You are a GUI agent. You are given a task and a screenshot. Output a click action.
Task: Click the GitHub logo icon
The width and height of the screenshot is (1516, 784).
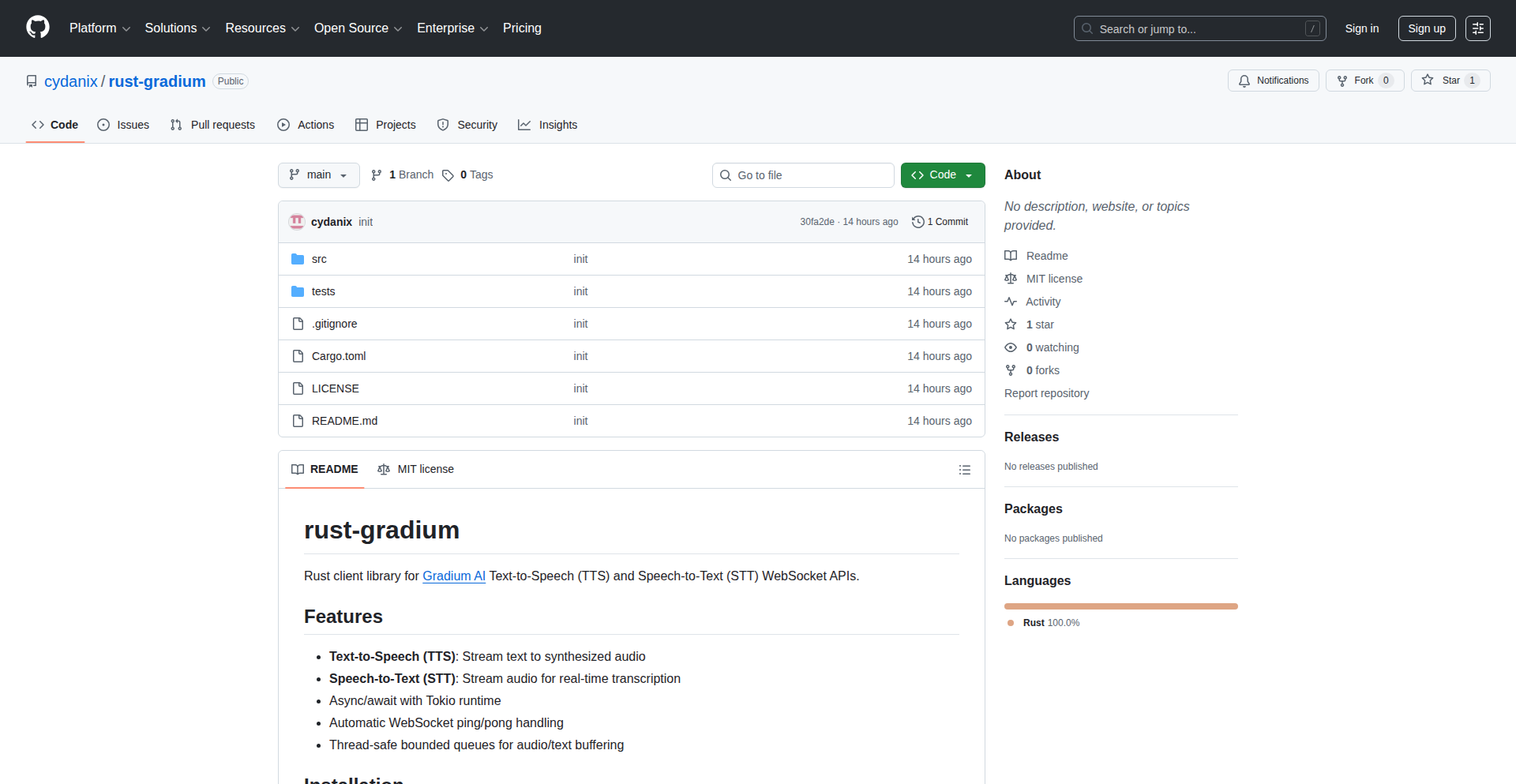[x=38, y=28]
